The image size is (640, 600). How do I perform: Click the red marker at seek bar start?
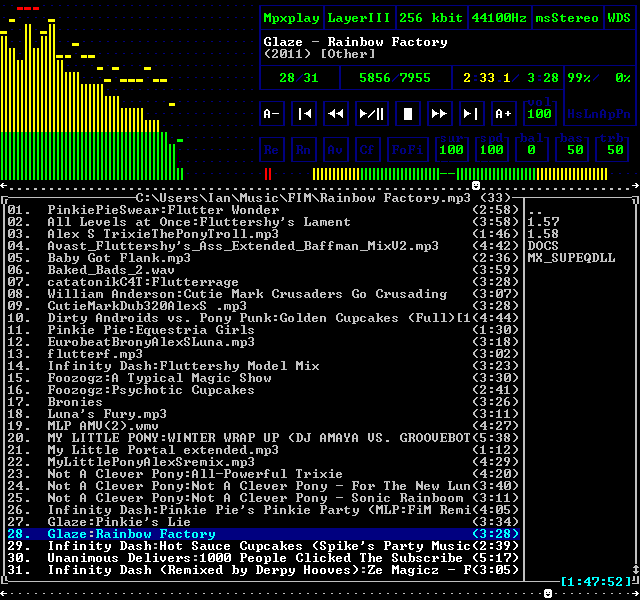coord(268,174)
